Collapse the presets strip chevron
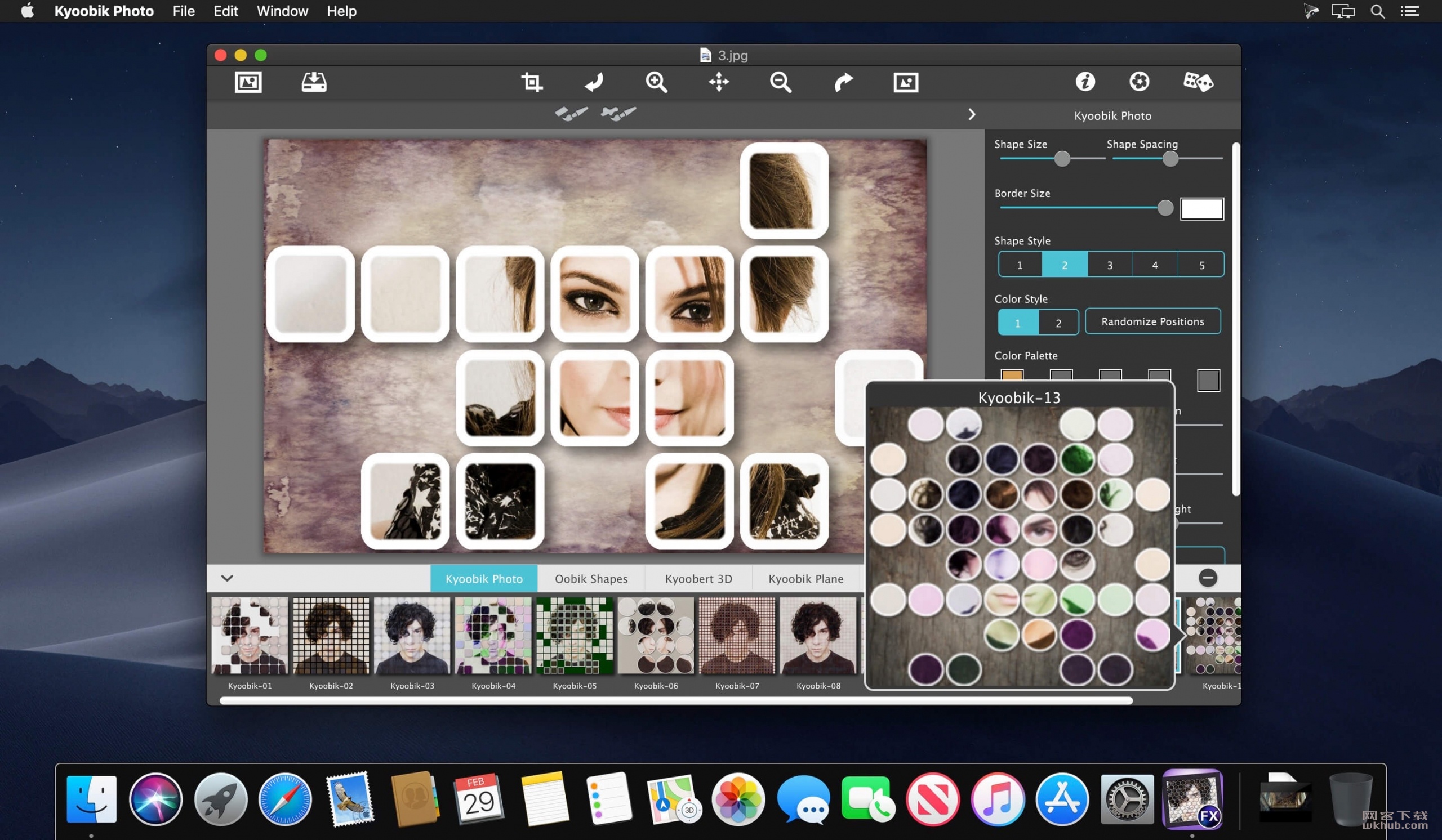 (227, 578)
